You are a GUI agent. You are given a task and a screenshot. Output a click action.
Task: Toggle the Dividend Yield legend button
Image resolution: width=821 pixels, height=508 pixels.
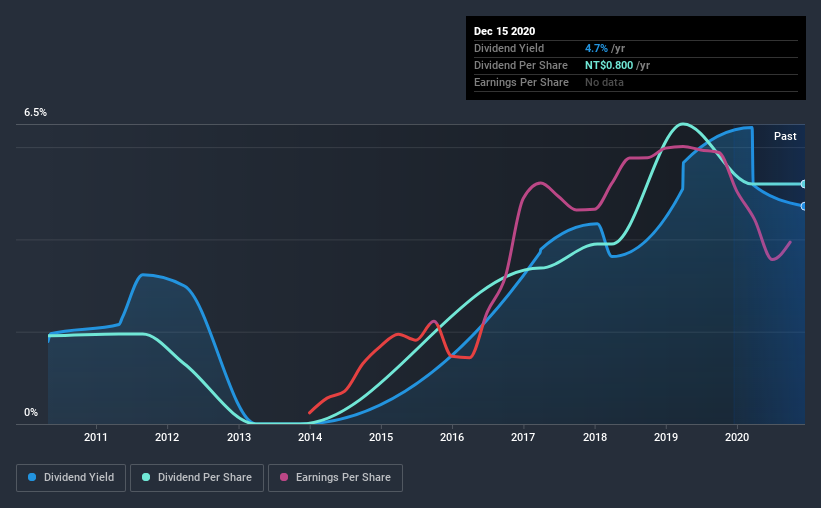point(71,478)
